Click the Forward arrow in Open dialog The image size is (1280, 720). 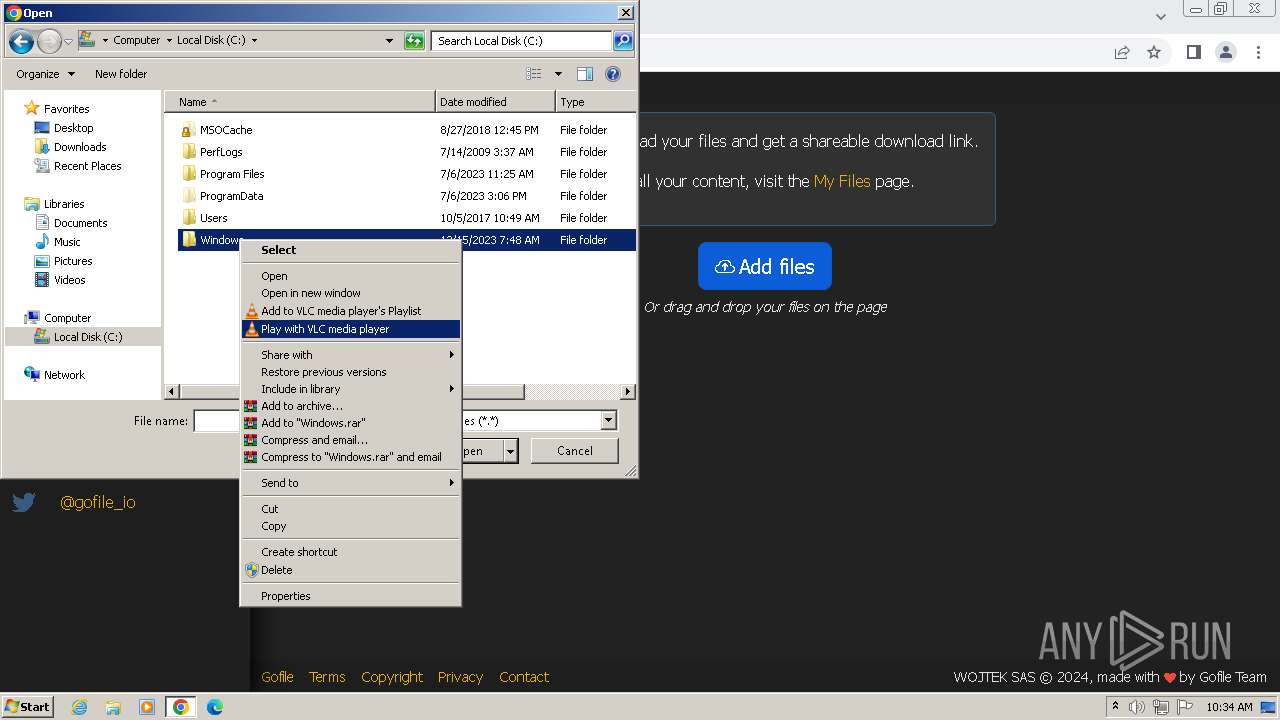click(49, 41)
